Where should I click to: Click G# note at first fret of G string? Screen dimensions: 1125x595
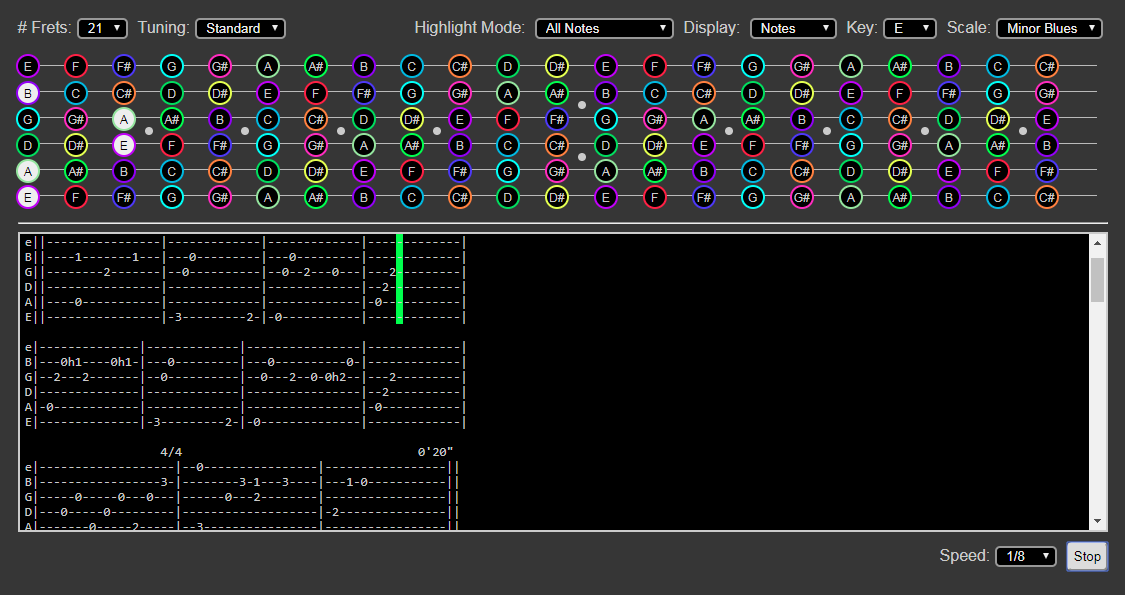pyautogui.click(x=75, y=119)
